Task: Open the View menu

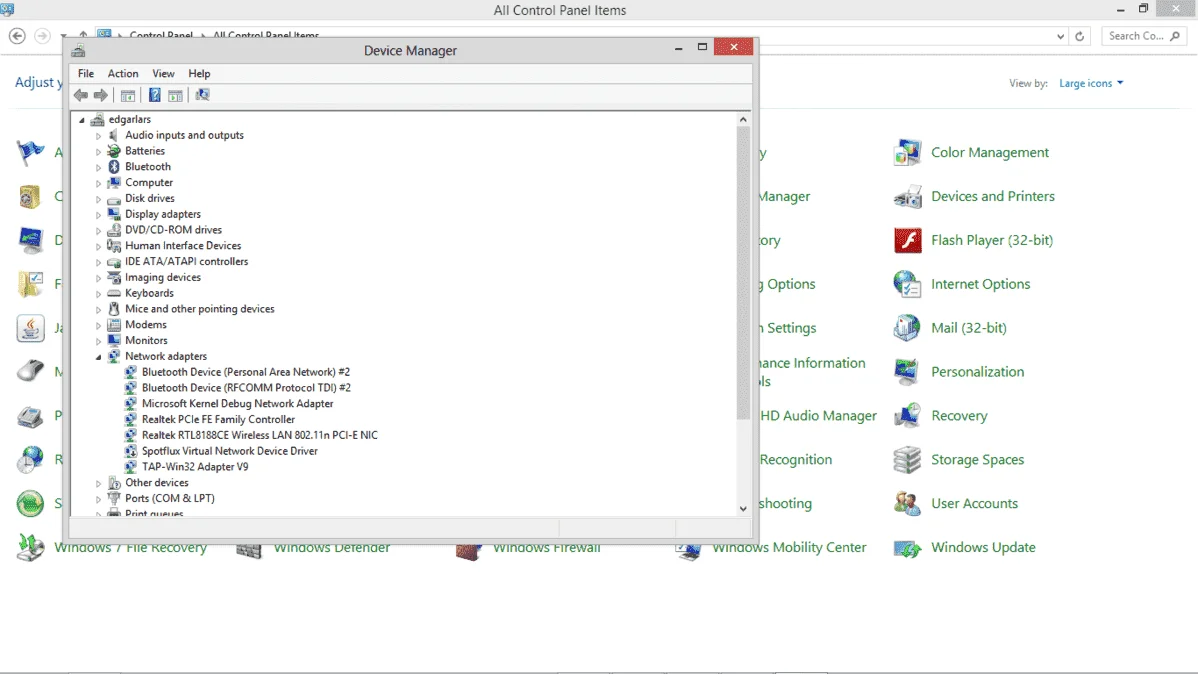Action: click(x=163, y=74)
